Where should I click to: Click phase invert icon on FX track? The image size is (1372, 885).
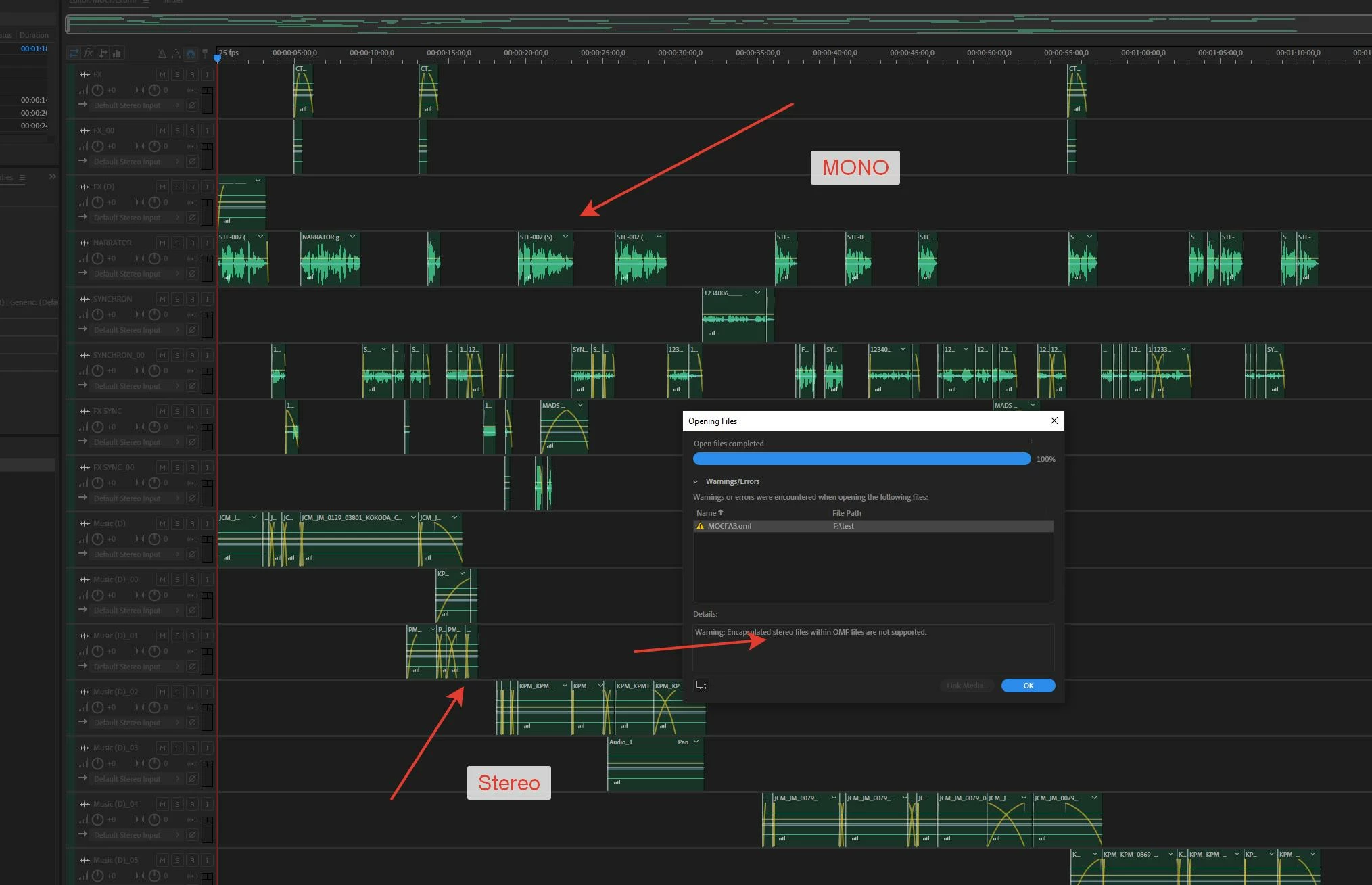[x=192, y=105]
